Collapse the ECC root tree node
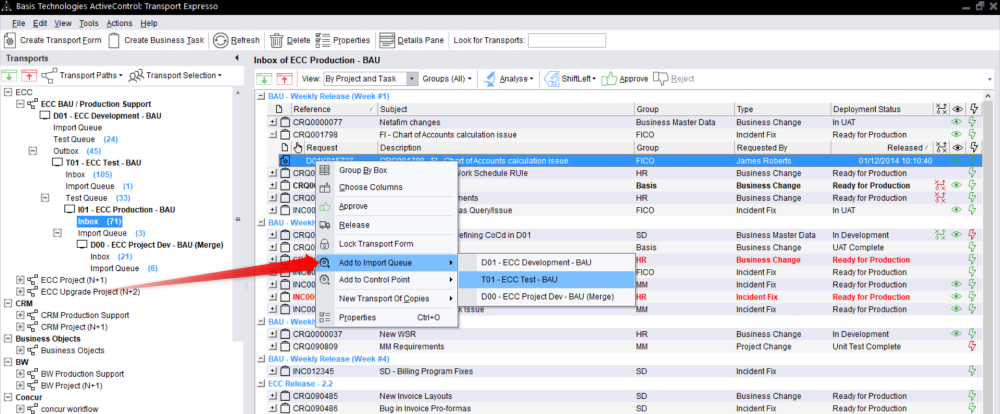Screen dimensions: 1000x414 pos(8,92)
